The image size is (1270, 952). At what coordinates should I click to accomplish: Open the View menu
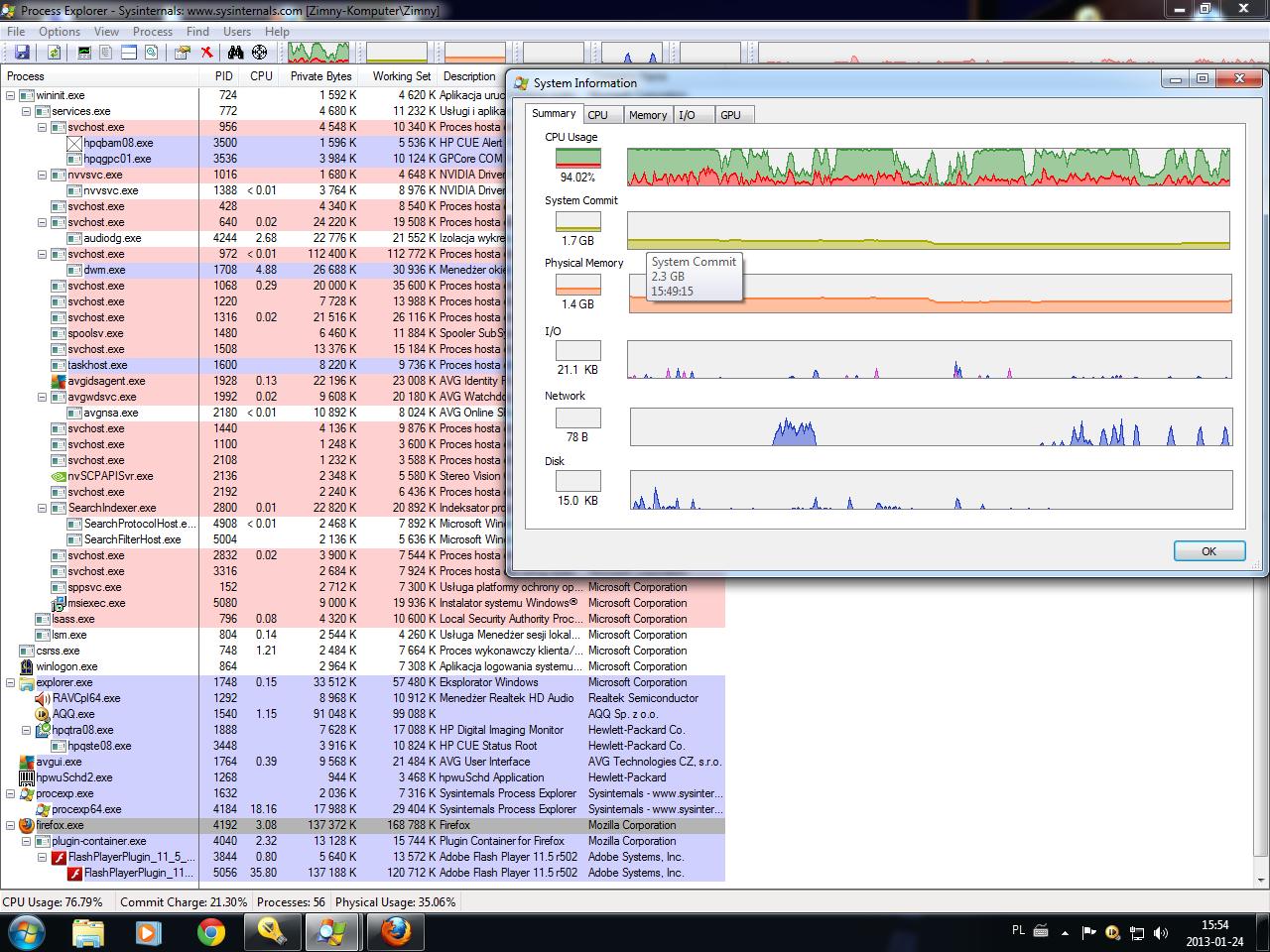pos(106,32)
